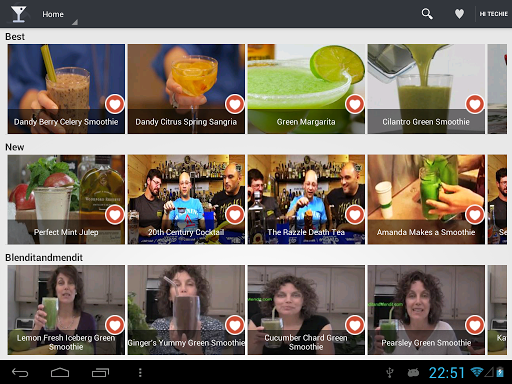Tap the cocktail glass app logo
The height and width of the screenshot is (384, 512).
(18, 14)
